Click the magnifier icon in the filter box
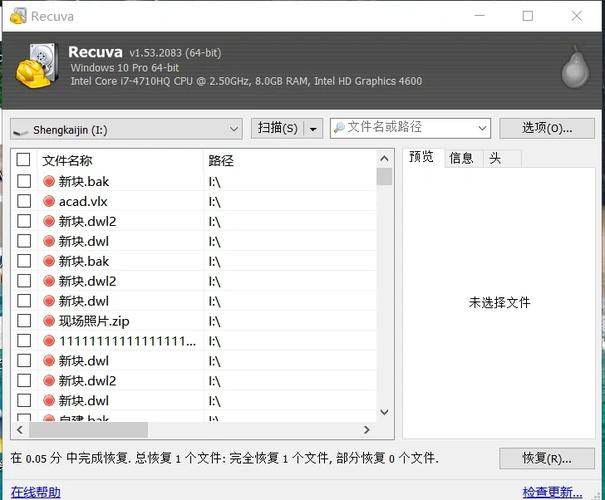 pyautogui.click(x=339, y=127)
